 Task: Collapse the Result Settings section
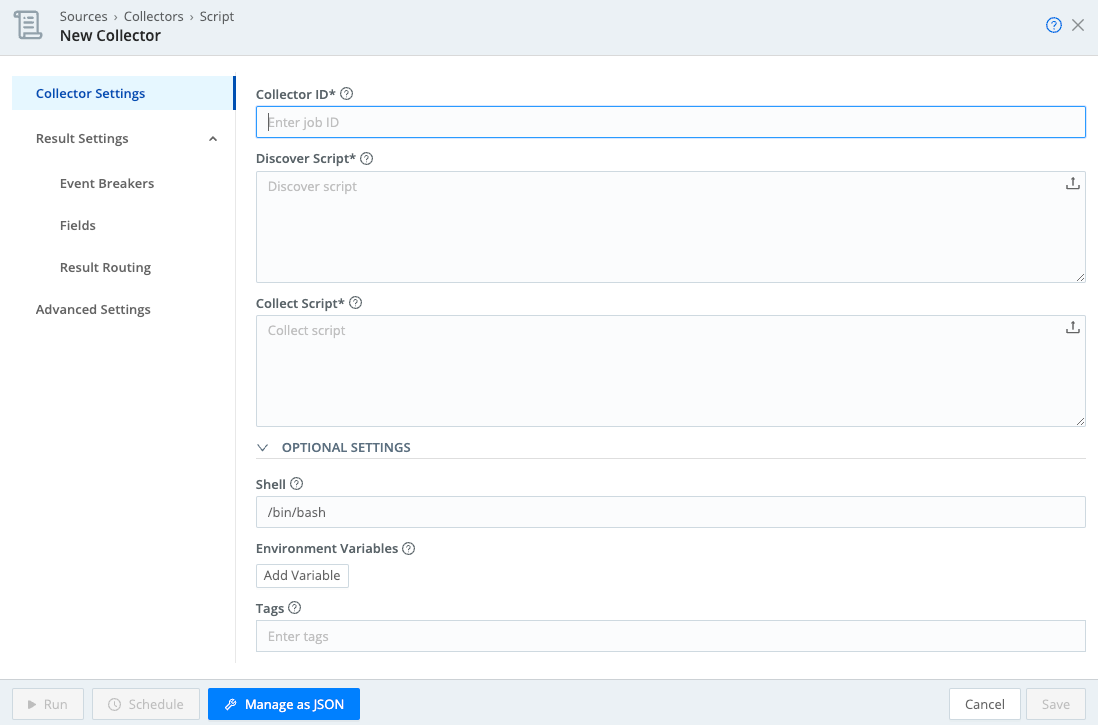click(x=211, y=138)
